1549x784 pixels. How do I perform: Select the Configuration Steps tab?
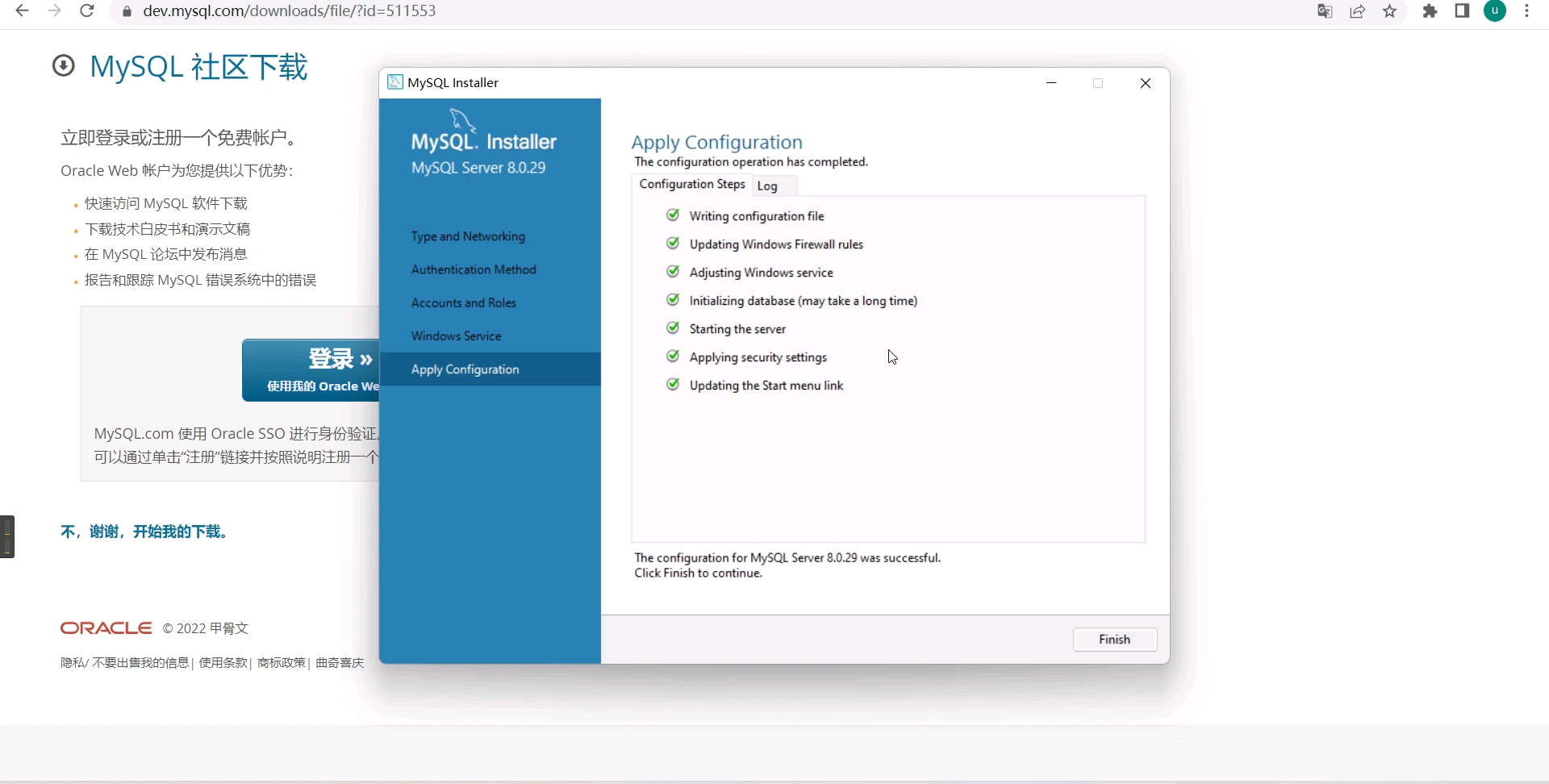(692, 184)
